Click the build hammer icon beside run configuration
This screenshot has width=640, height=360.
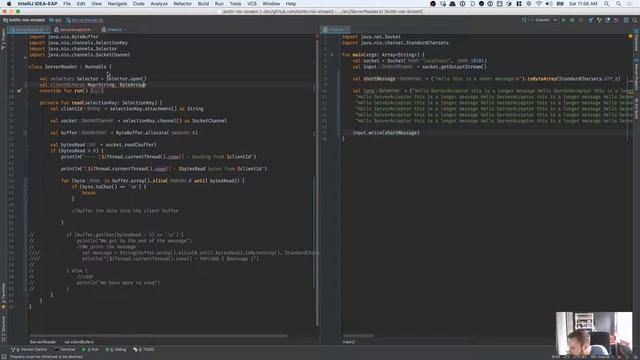[x=524, y=20]
